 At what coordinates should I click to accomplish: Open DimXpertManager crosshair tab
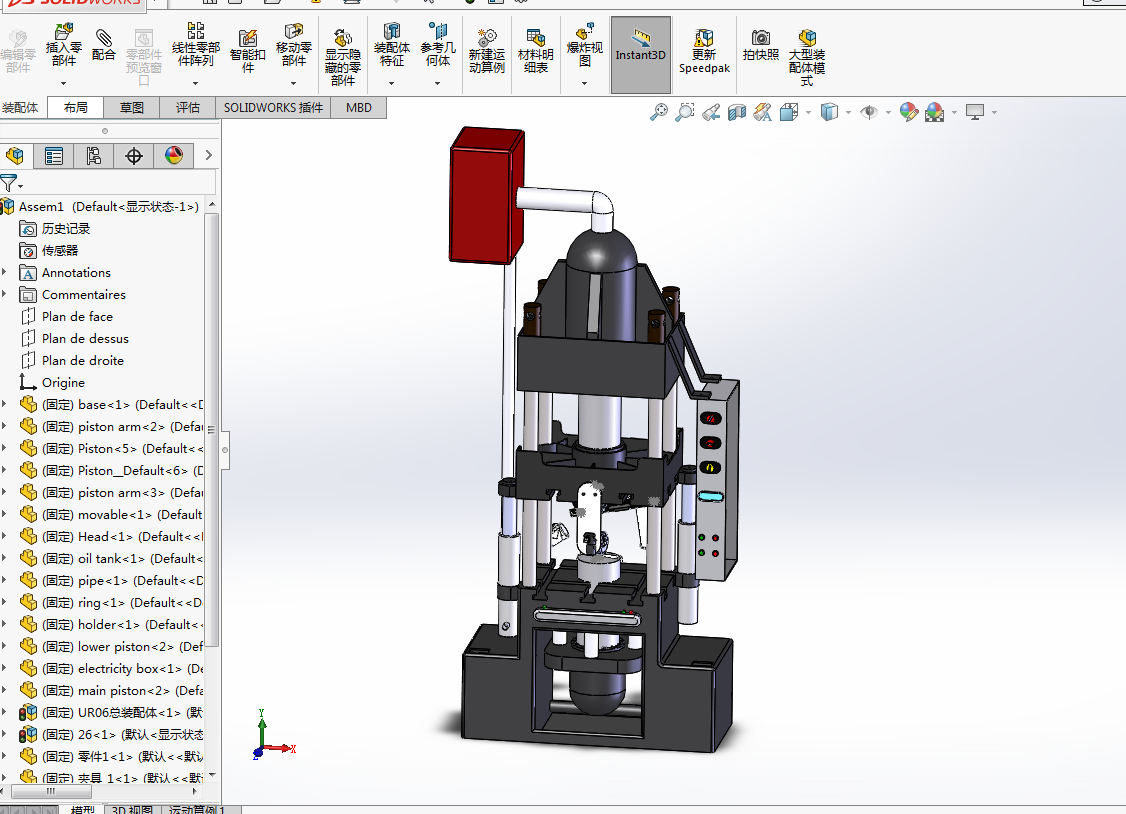pos(134,156)
